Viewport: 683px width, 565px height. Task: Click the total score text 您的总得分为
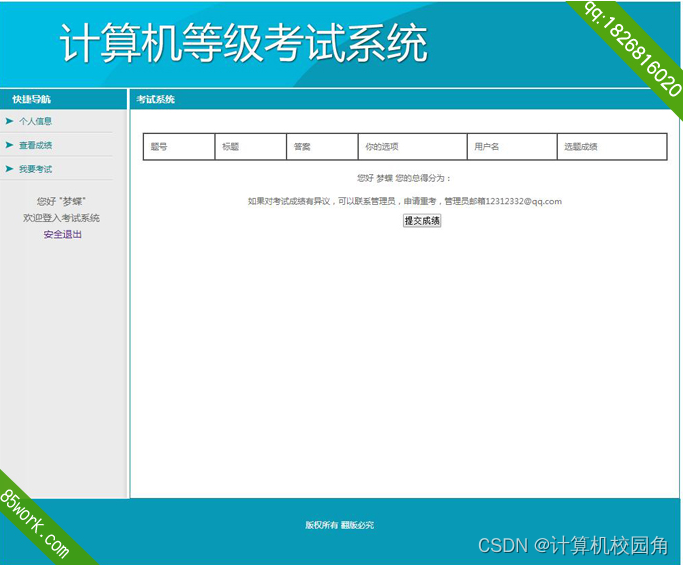(423, 178)
